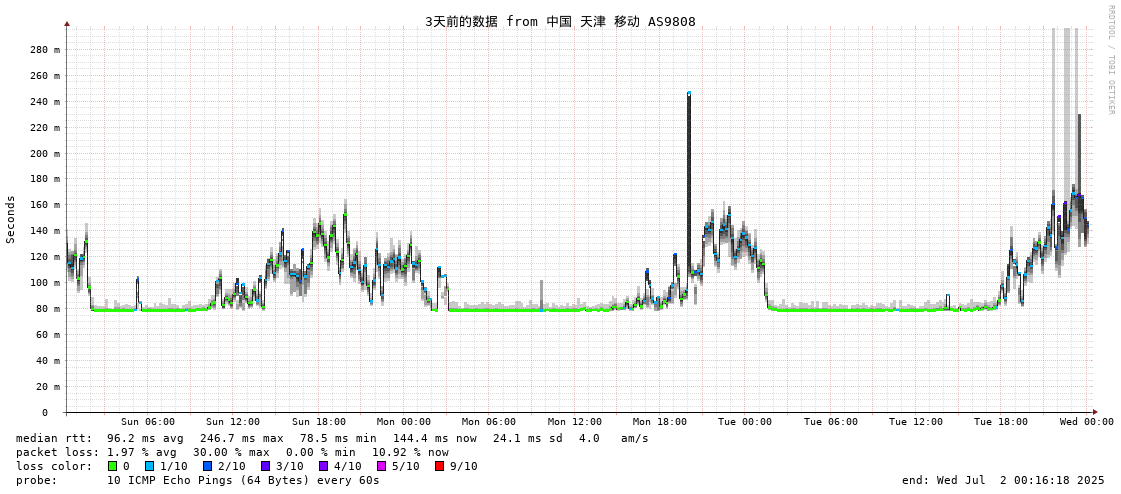Viewport: 1121px width, 494px height.
Task: Click the chart title mentioning AS9808
Action: (x=560, y=21)
